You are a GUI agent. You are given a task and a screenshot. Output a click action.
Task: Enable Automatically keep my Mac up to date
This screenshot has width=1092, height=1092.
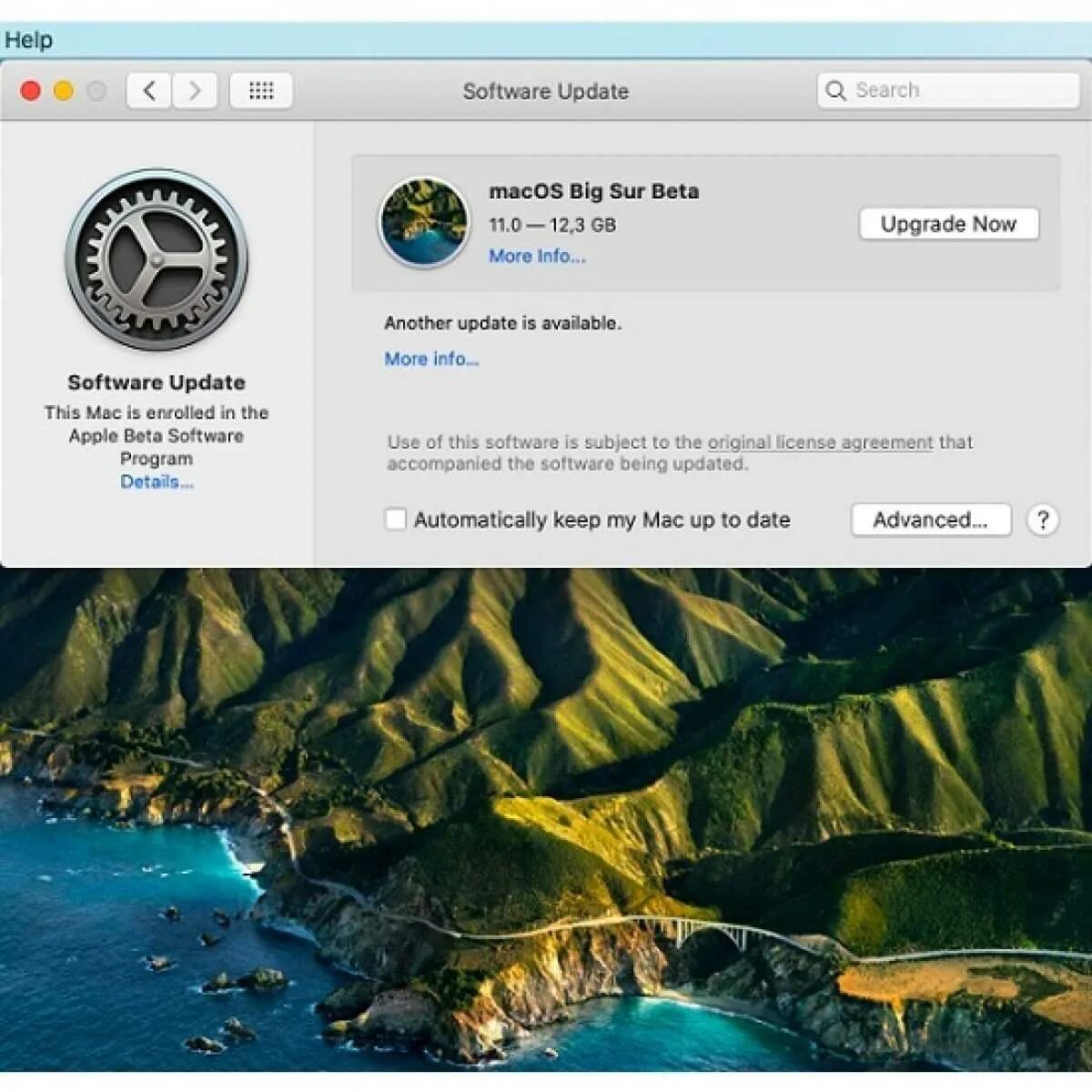point(395,520)
